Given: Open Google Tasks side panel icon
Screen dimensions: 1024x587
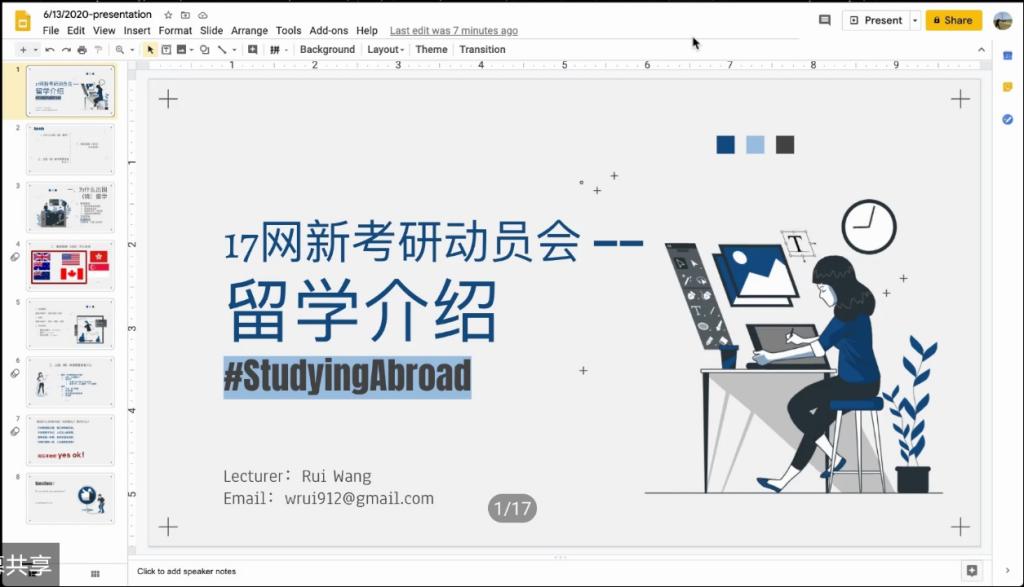Looking at the screenshot, I should point(1007,120).
